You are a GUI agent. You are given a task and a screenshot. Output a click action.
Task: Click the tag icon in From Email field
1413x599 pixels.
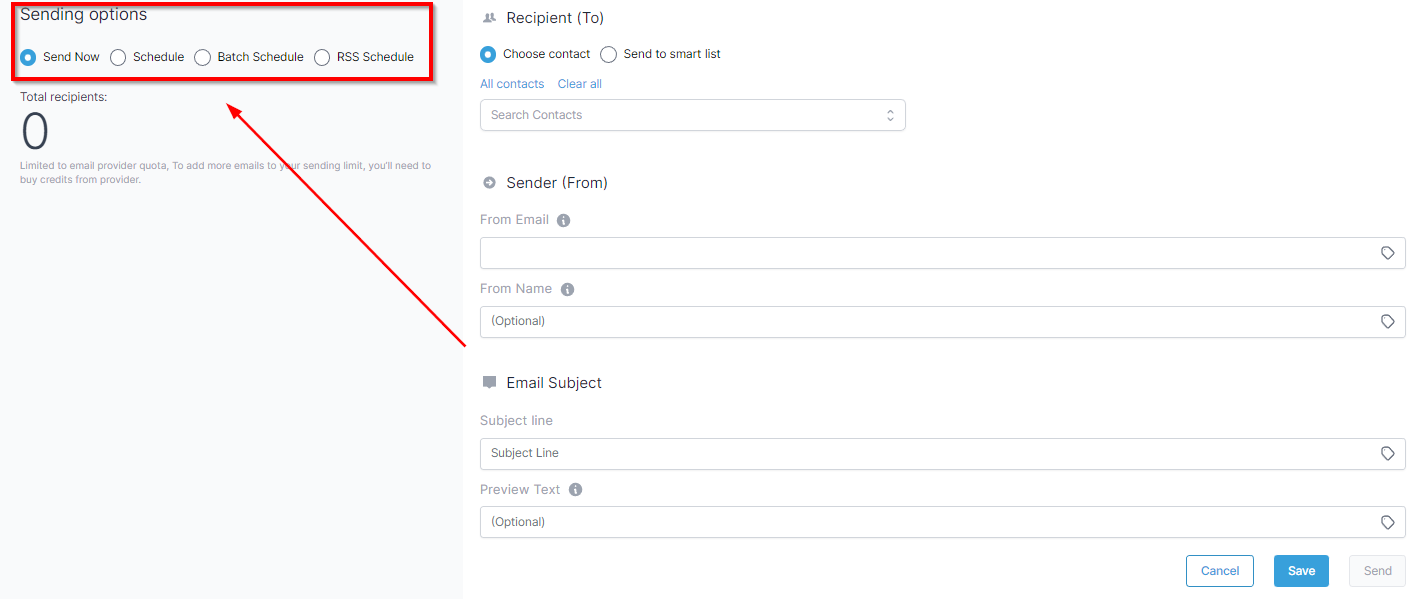[1387, 253]
